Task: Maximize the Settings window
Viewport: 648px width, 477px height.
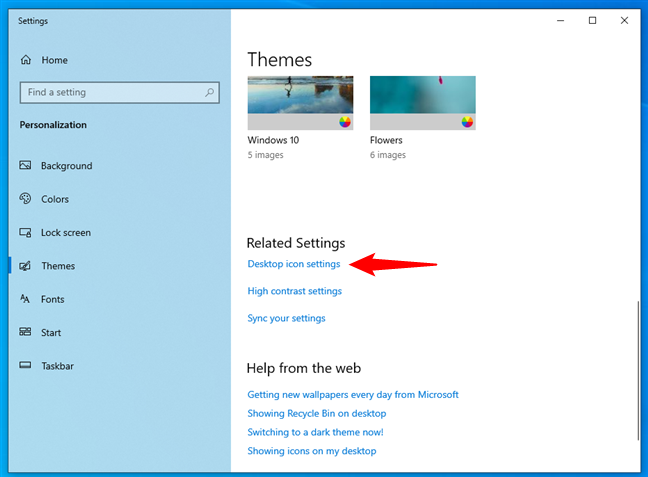Action: 592,20
